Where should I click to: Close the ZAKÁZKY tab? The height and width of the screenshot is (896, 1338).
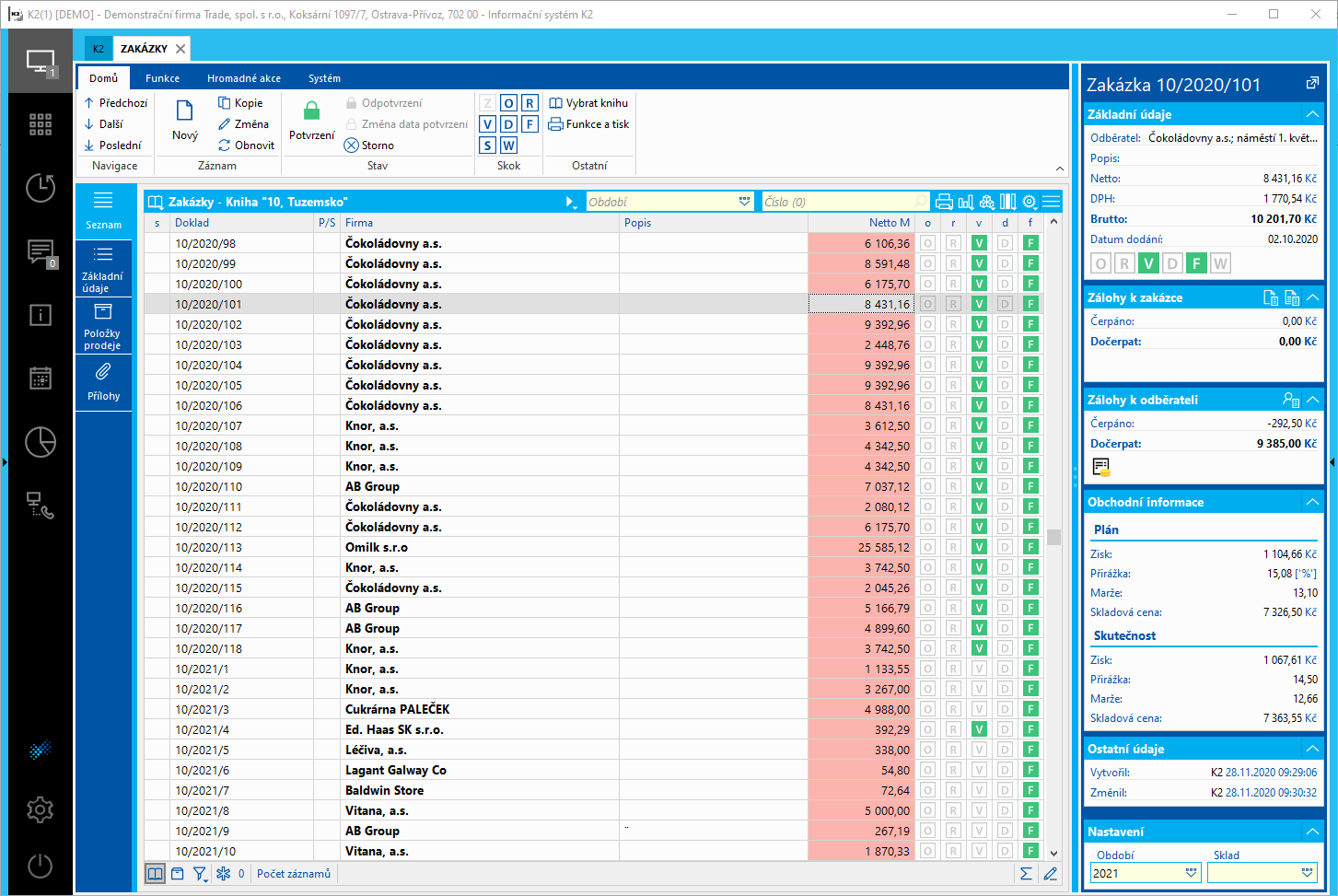(180, 49)
